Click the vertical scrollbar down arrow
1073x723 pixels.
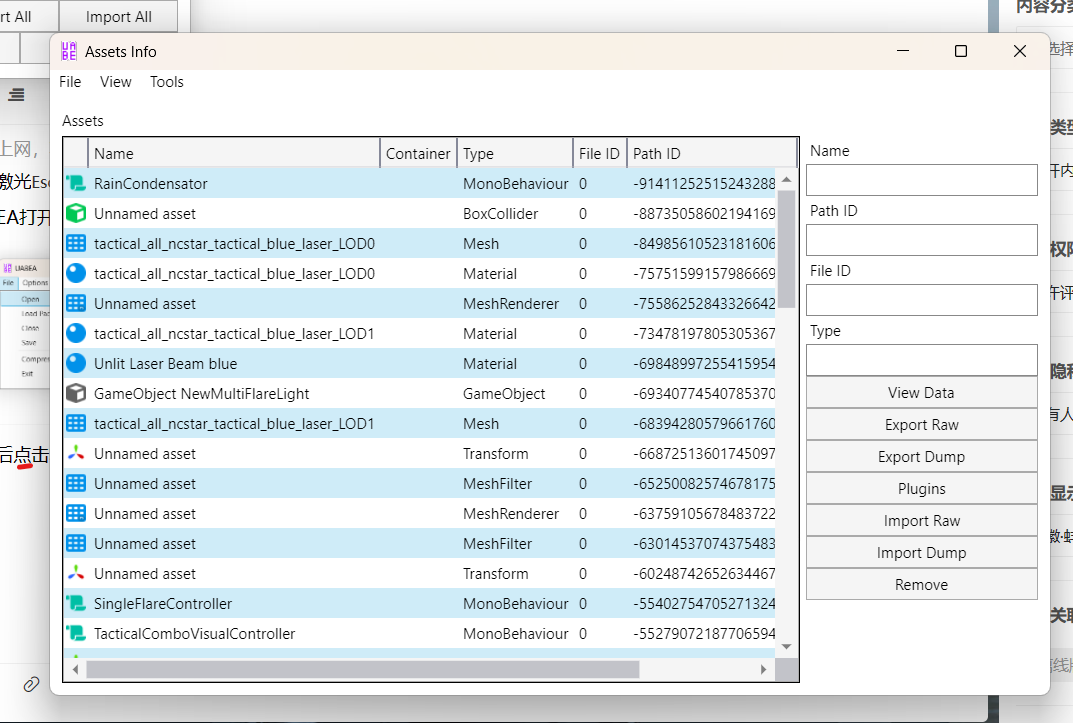(787, 647)
